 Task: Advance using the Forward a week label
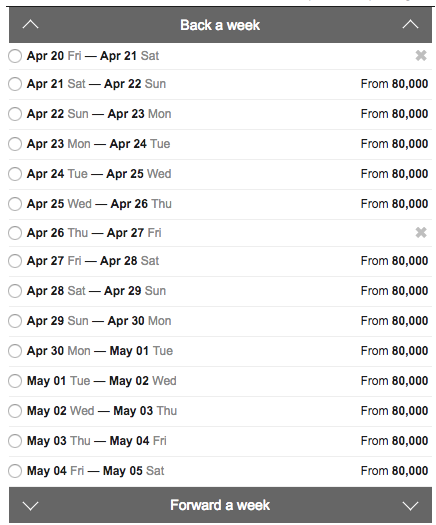coord(220,505)
